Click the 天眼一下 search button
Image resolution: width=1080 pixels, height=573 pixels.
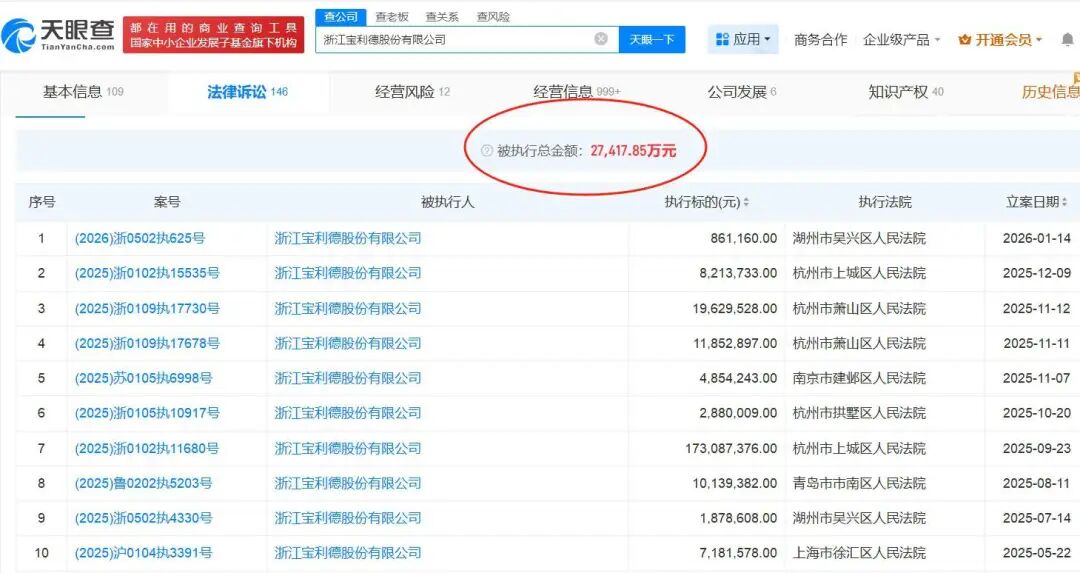tap(652, 39)
